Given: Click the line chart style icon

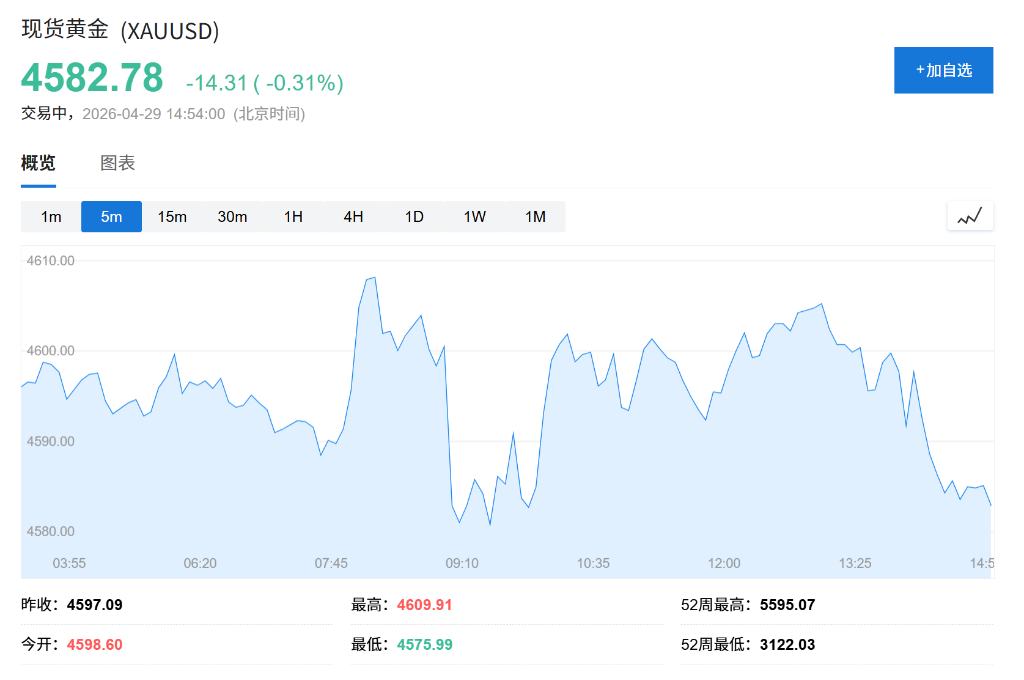Looking at the screenshot, I should [969, 215].
